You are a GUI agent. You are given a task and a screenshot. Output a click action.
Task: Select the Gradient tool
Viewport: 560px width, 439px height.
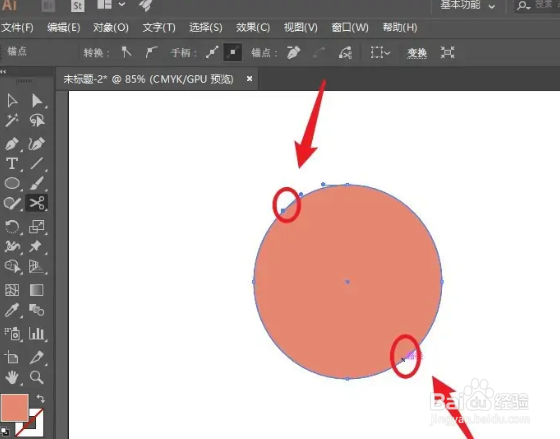click(37, 290)
